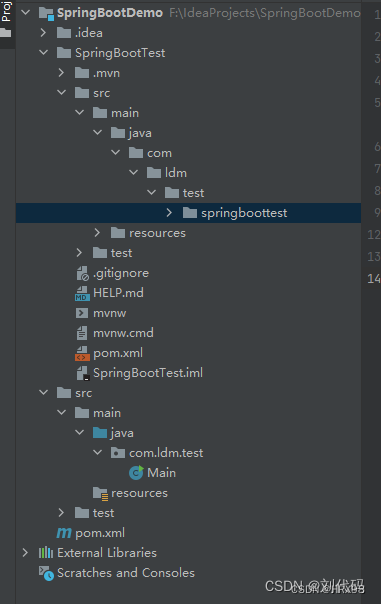The image size is (381, 604).
Task: Click line number 14 in editor gutter
Action: click(x=374, y=278)
